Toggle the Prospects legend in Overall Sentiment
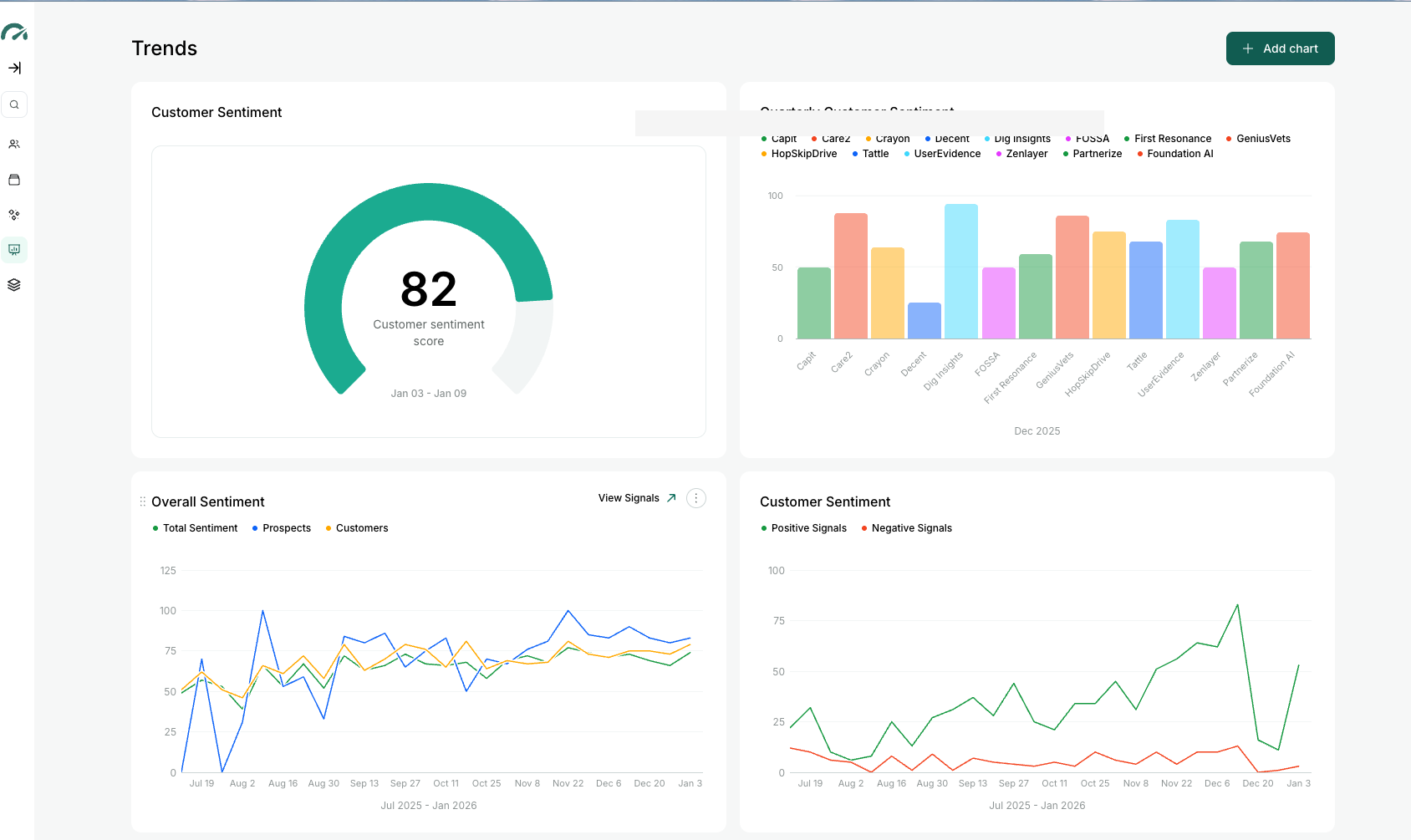Screen dimensions: 1411x840 pos(282,527)
